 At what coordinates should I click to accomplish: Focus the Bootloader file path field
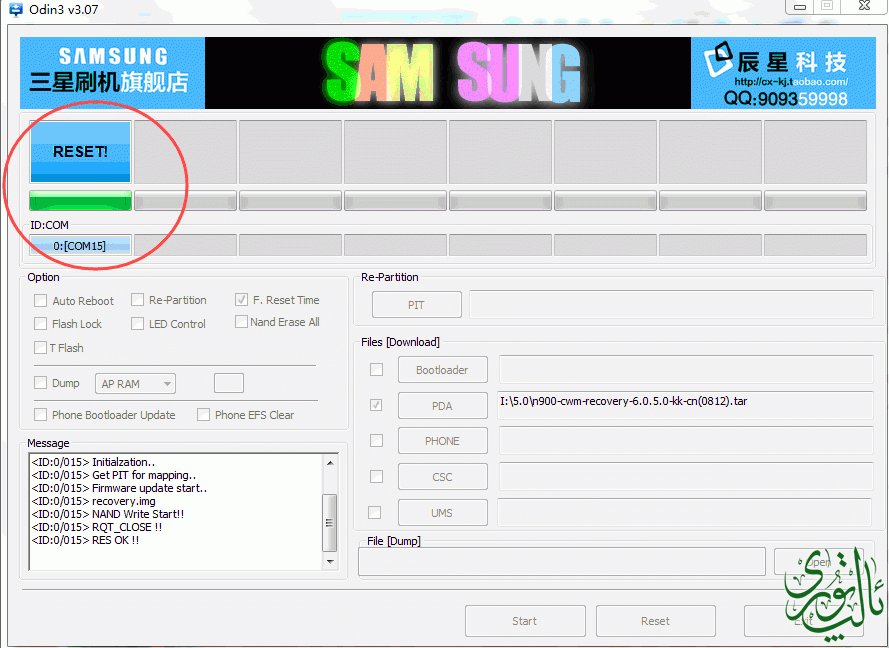[x=686, y=370]
